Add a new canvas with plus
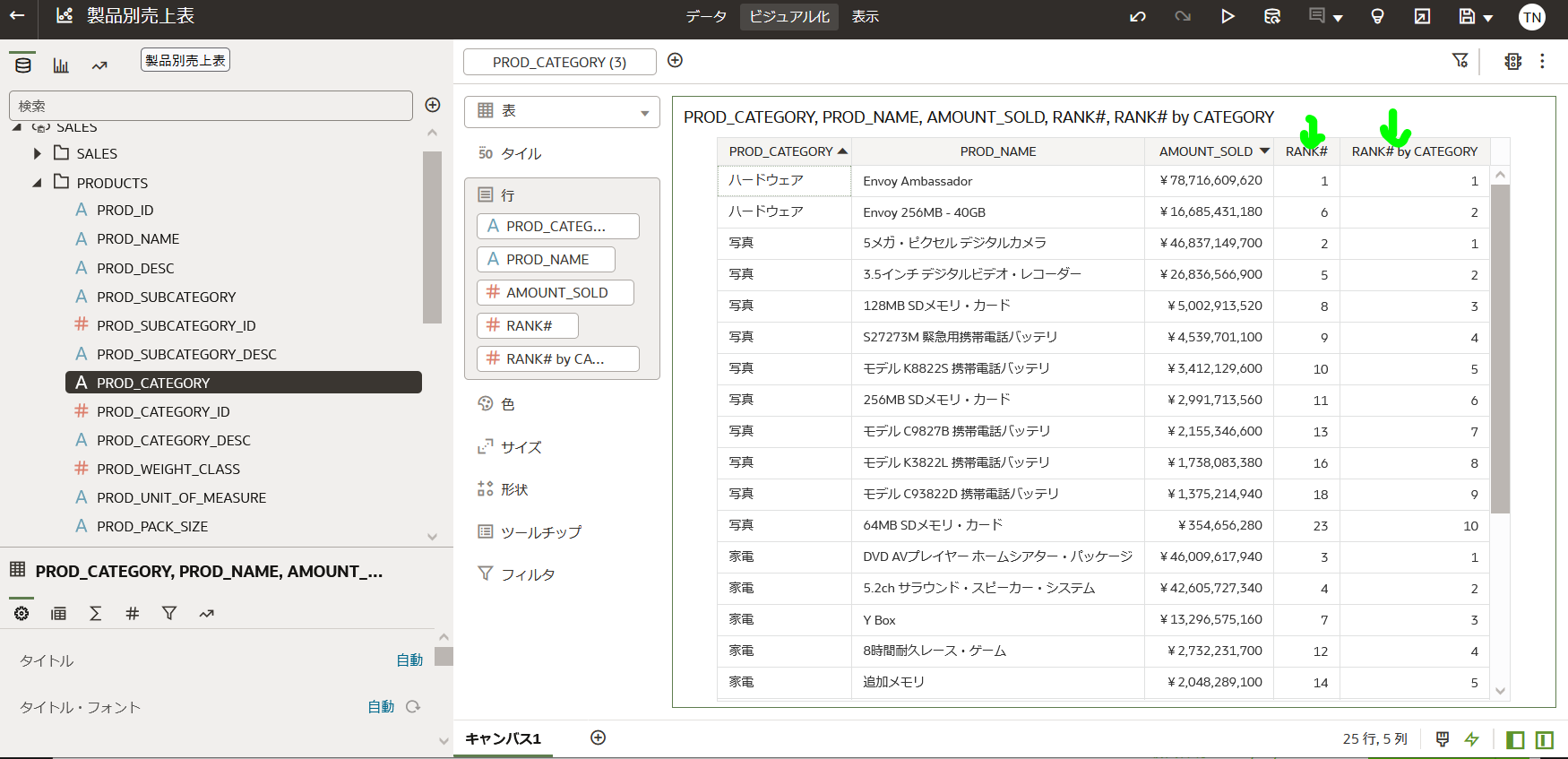The width and height of the screenshot is (1568, 759). point(599,737)
